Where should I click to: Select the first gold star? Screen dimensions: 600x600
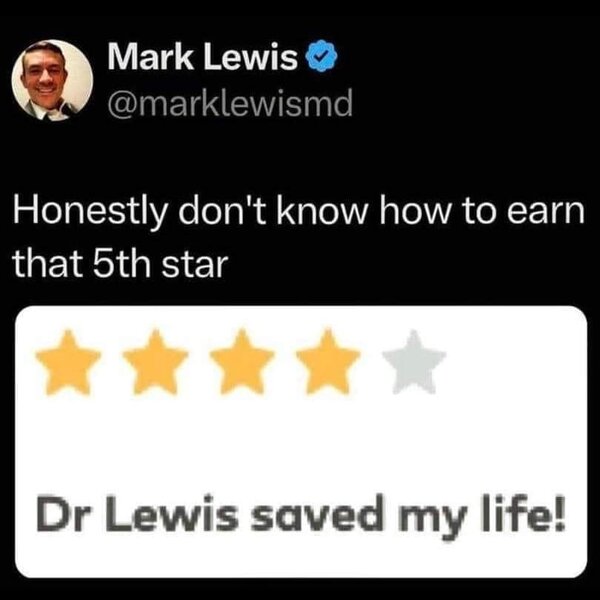tap(68, 362)
